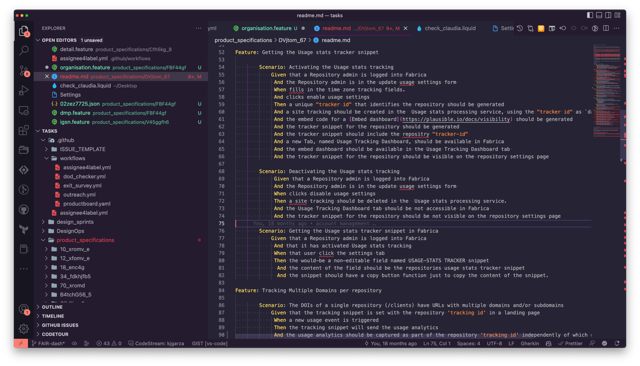Image resolution: width=640 pixels, height=366 pixels.
Task: Change indentation Spaces: 4 in status bar
Action: [x=469, y=344]
